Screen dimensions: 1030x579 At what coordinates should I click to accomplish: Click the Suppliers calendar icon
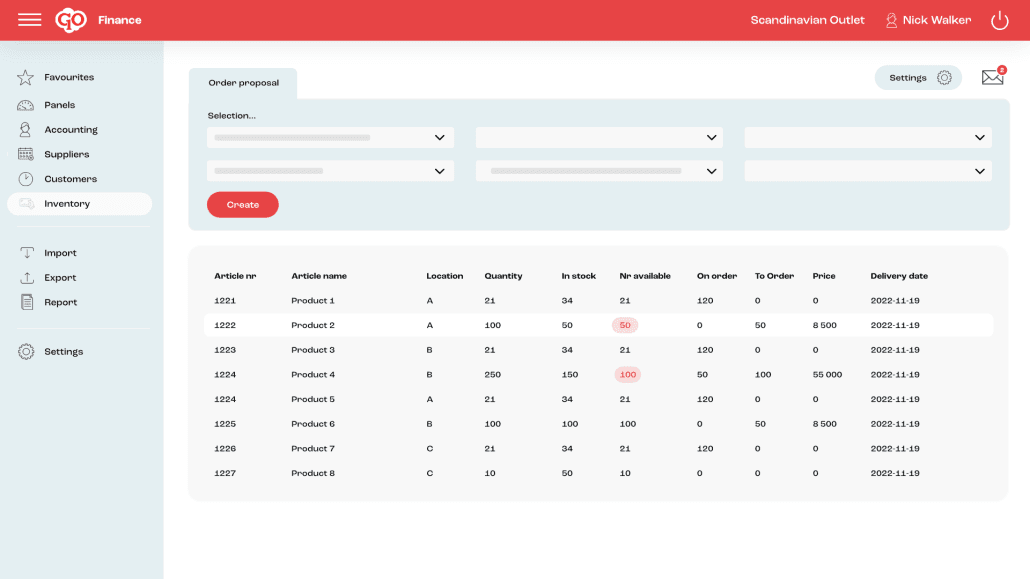(x=26, y=154)
